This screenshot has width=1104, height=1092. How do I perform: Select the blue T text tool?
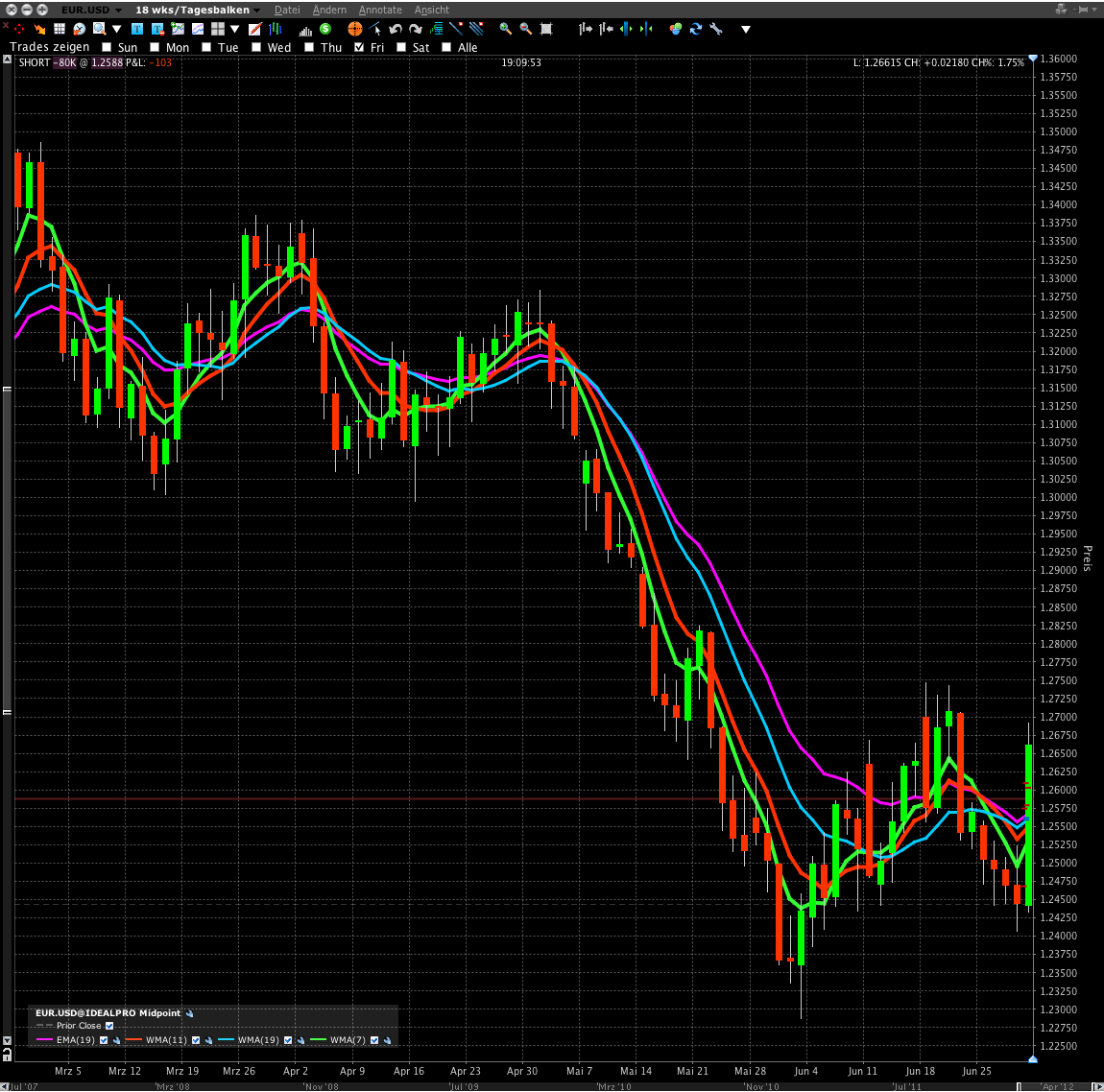tap(137, 29)
